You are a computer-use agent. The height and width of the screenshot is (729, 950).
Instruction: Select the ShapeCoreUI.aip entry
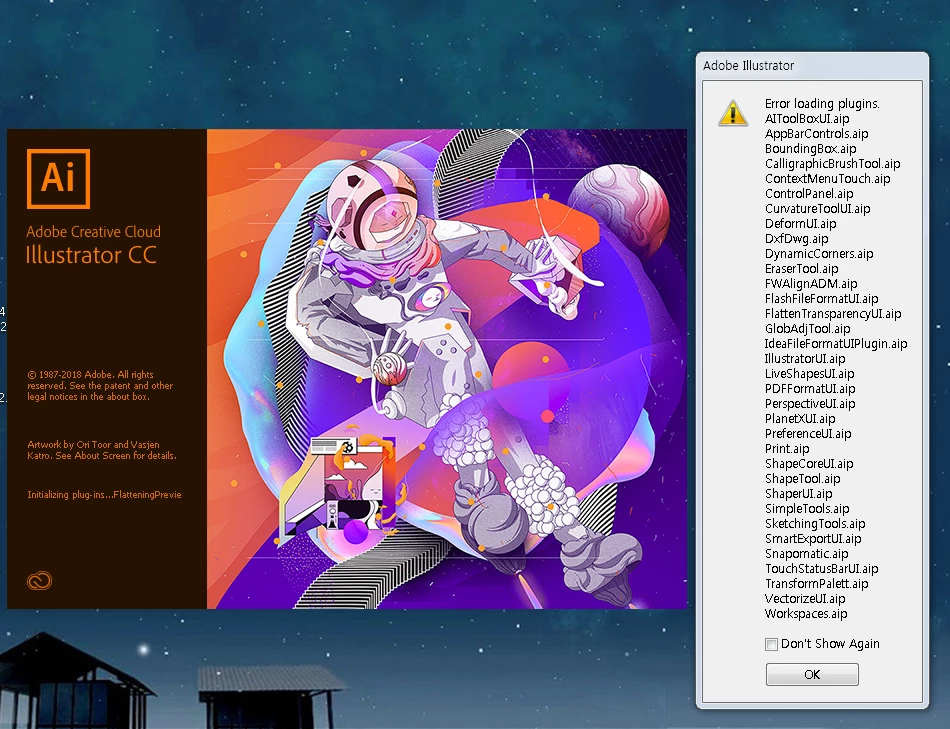[x=809, y=464]
